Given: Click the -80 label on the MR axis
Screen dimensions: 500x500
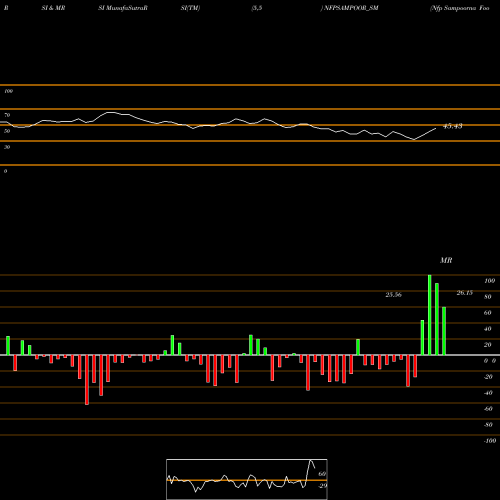Looking at the screenshot, I should [x=488, y=425].
